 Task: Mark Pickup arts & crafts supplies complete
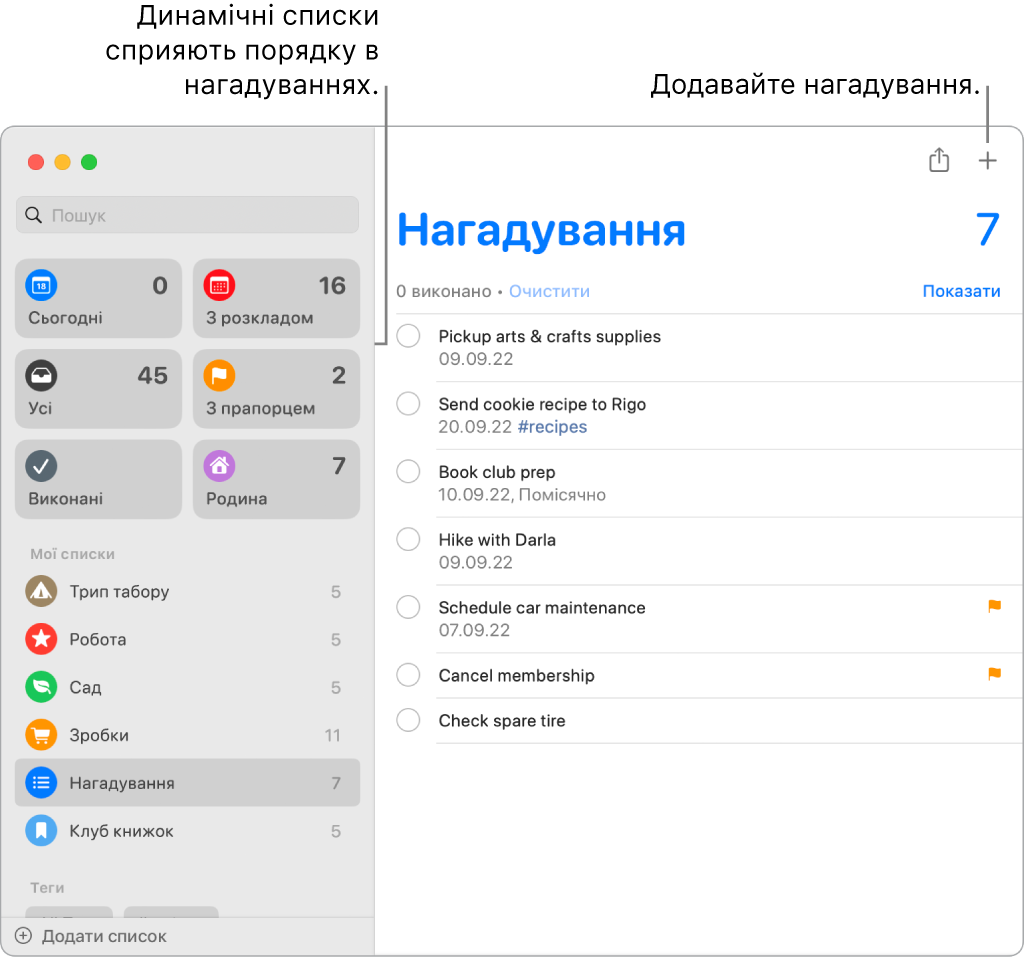tap(408, 336)
